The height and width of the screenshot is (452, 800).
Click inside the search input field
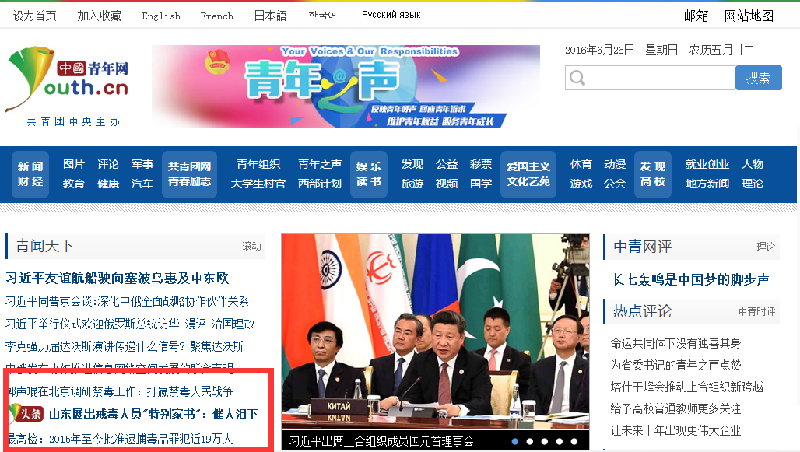click(649, 78)
